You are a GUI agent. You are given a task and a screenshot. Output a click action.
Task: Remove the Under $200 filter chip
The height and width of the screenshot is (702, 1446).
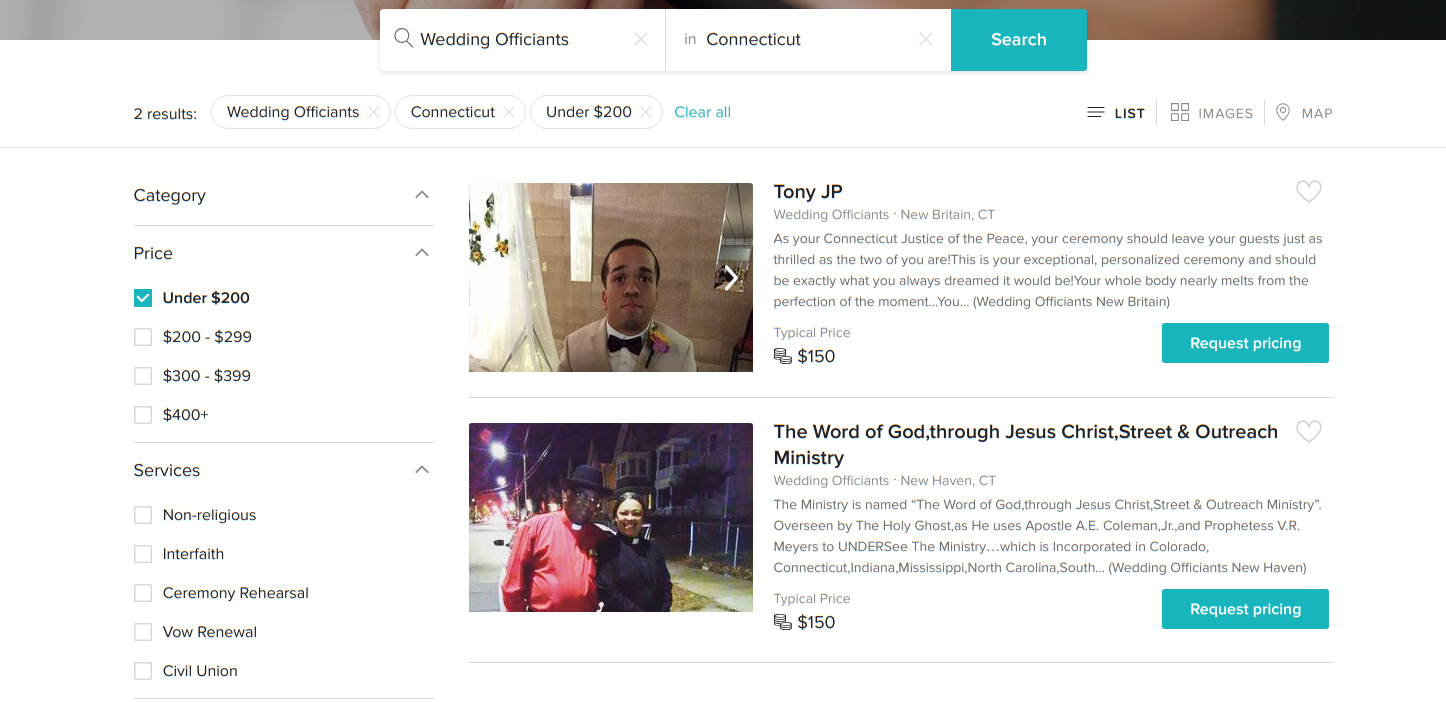click(x=646, y=113)
